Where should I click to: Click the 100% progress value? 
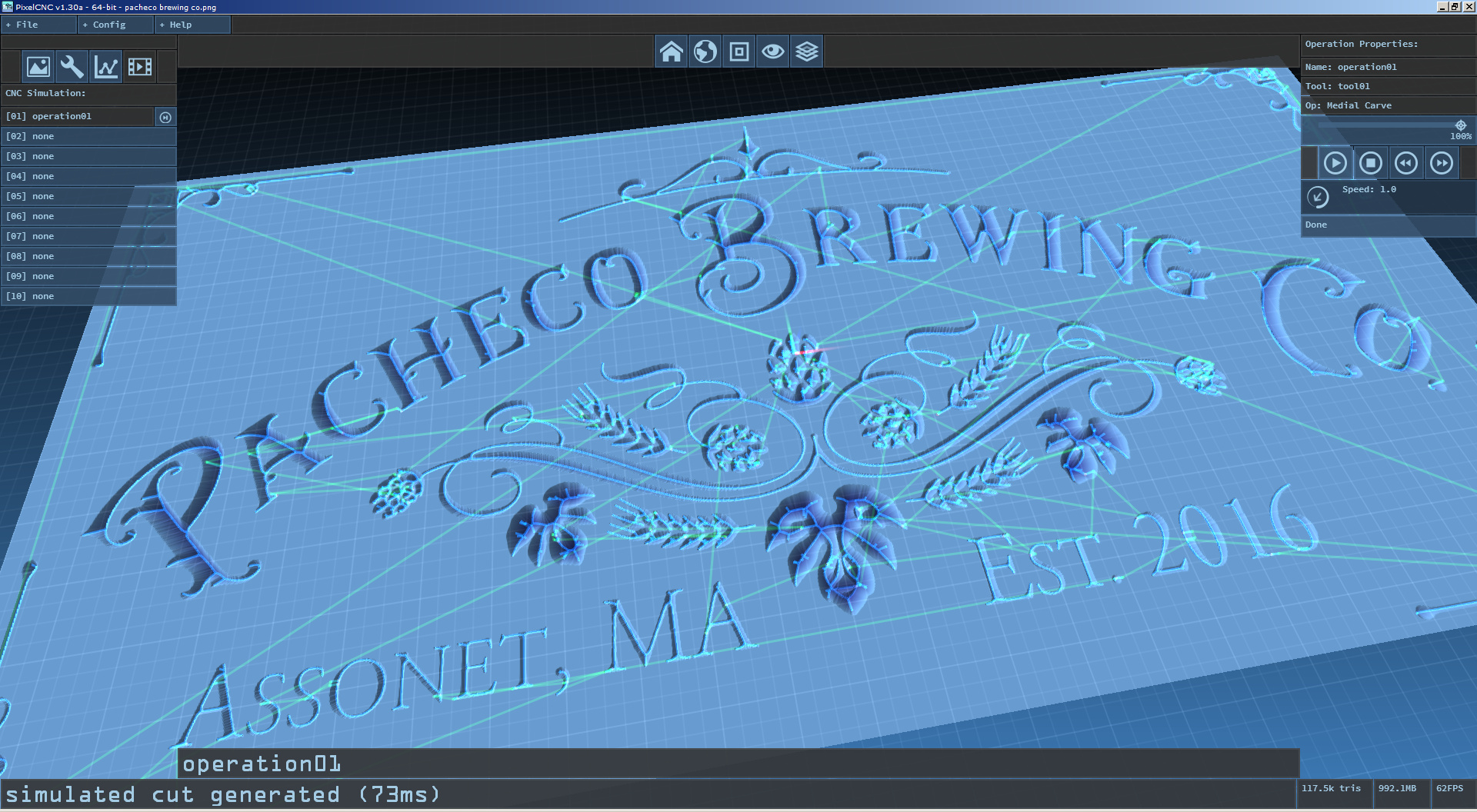coord(1461,136)
